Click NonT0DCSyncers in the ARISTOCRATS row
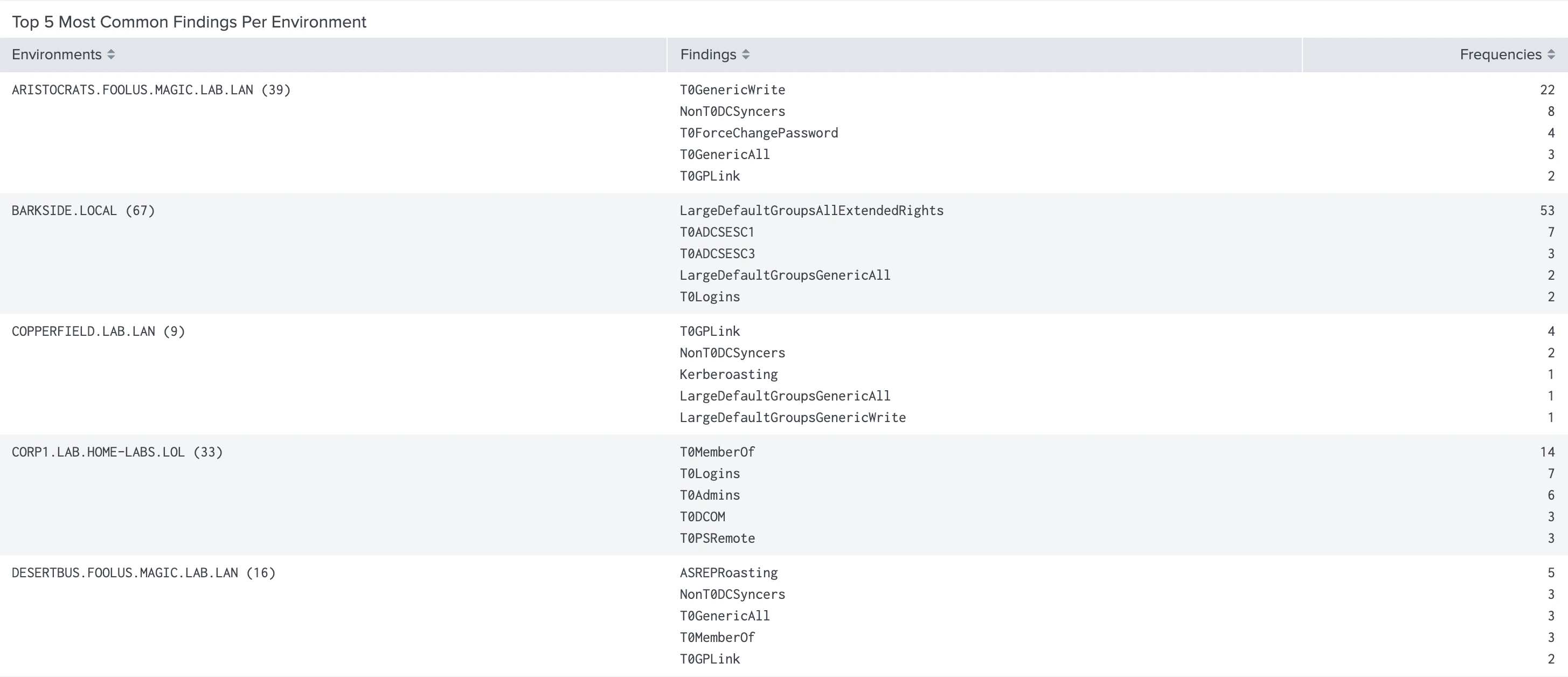Screen dimensions: 1568x677 (732, 112)
